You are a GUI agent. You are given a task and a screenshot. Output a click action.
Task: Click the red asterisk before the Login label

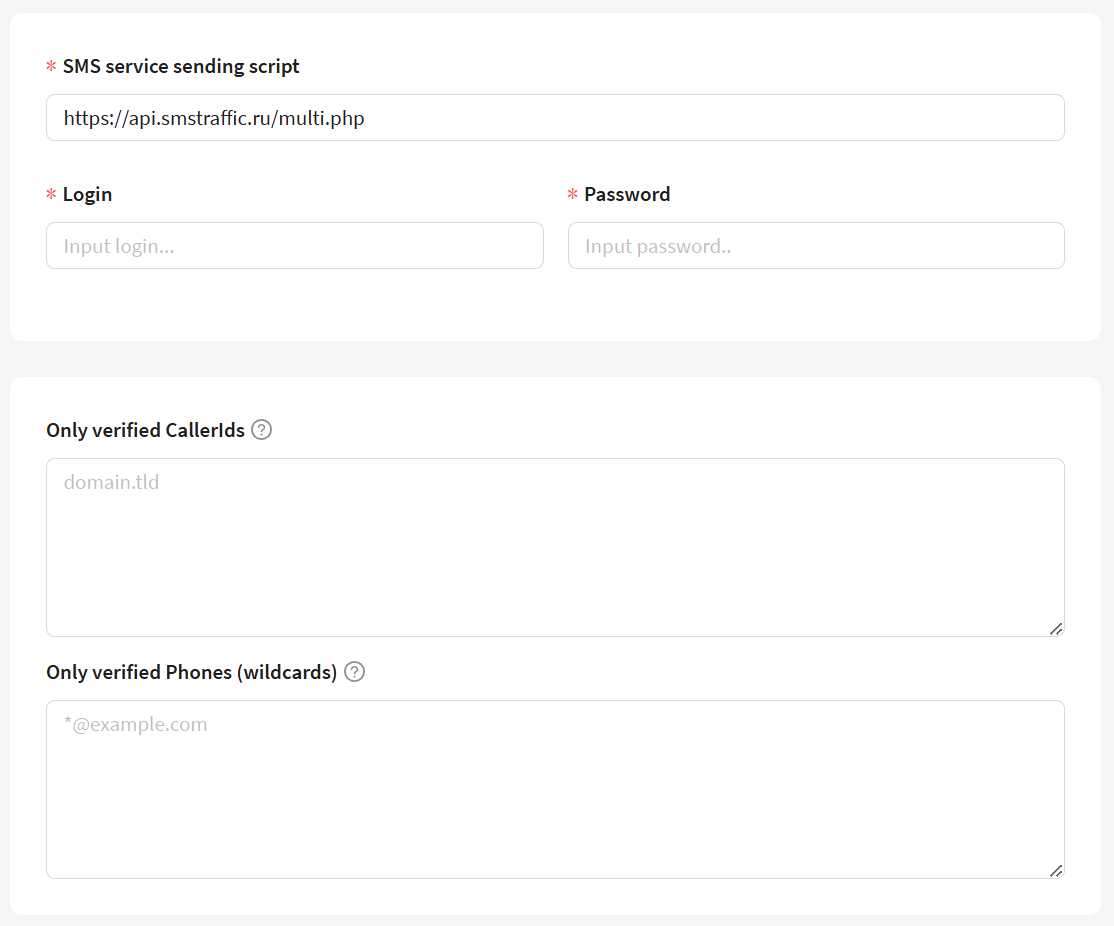(51, 195)
